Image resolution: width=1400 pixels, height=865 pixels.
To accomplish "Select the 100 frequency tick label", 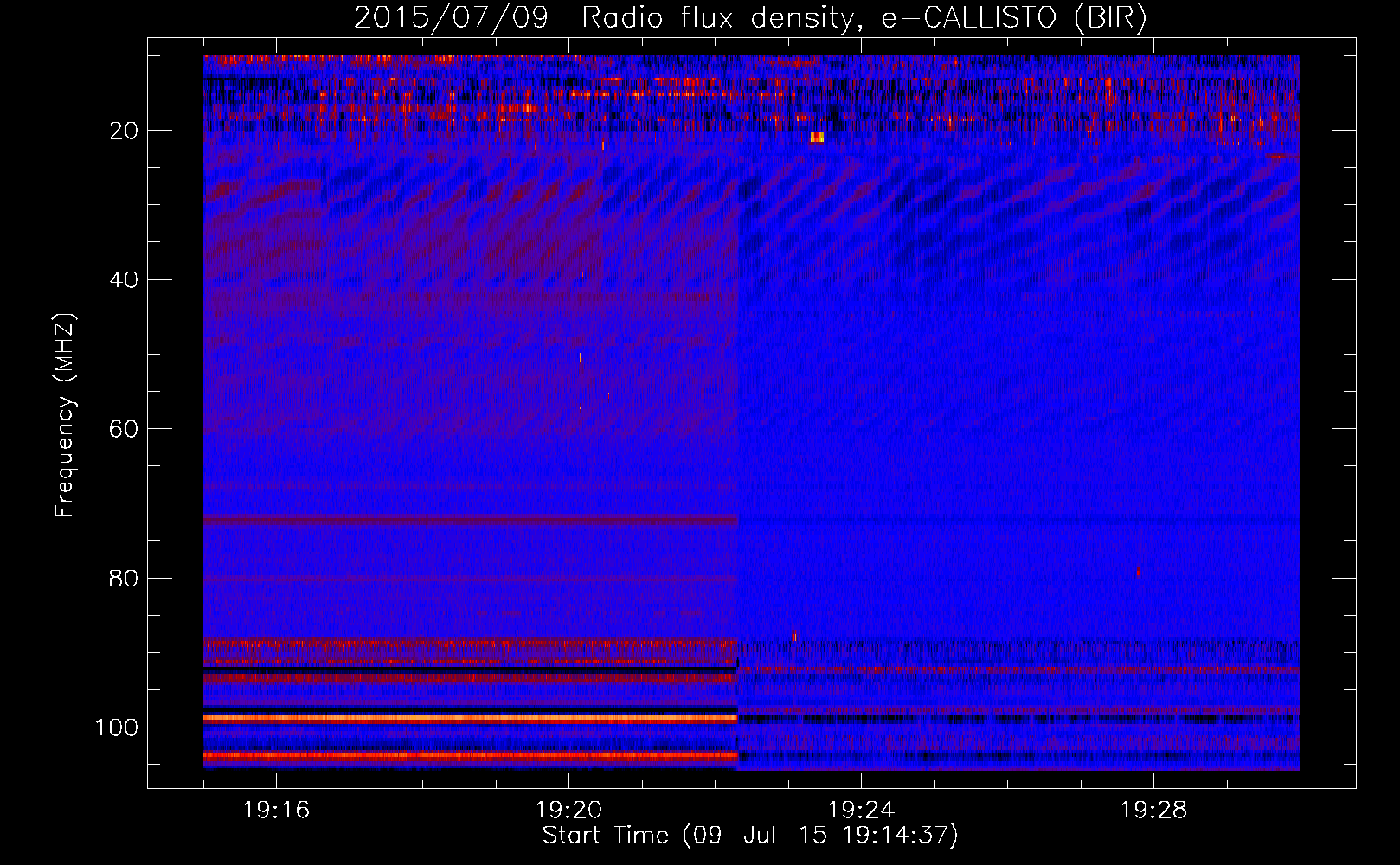I will [x=116, y=727].
